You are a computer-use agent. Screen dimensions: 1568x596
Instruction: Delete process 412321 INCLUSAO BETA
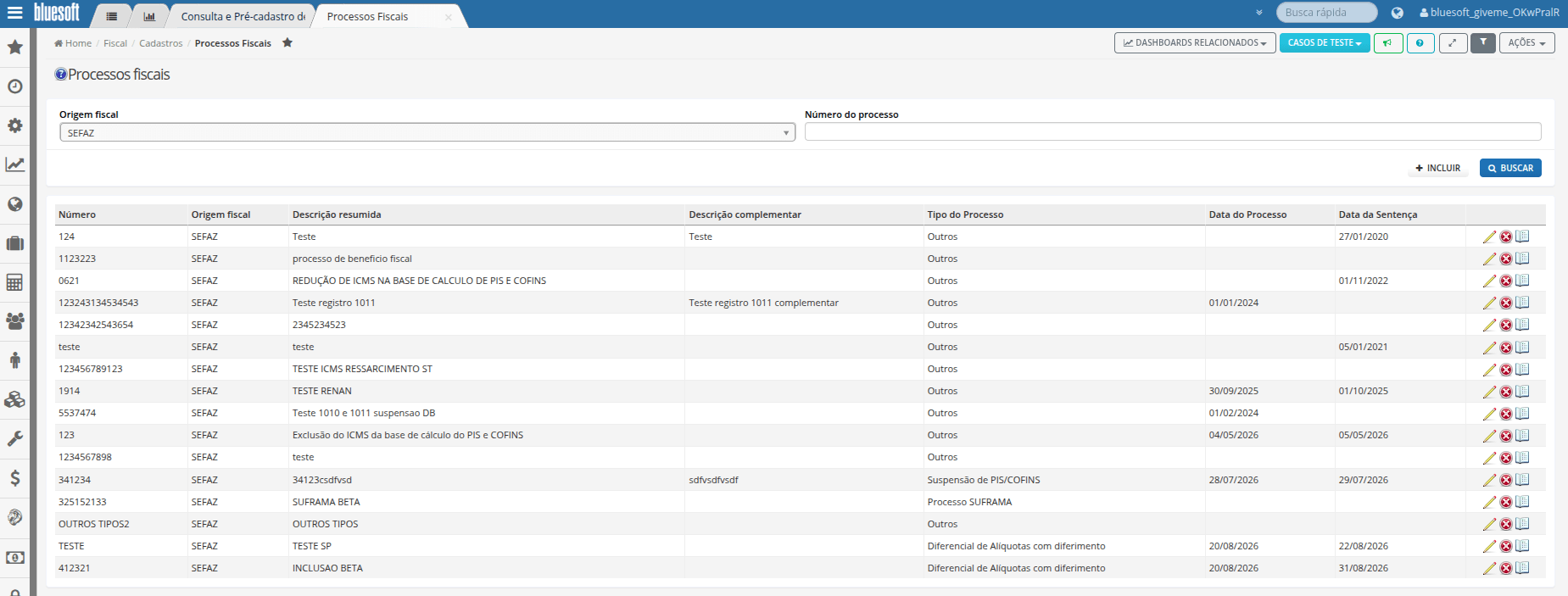pos(1506,568)
